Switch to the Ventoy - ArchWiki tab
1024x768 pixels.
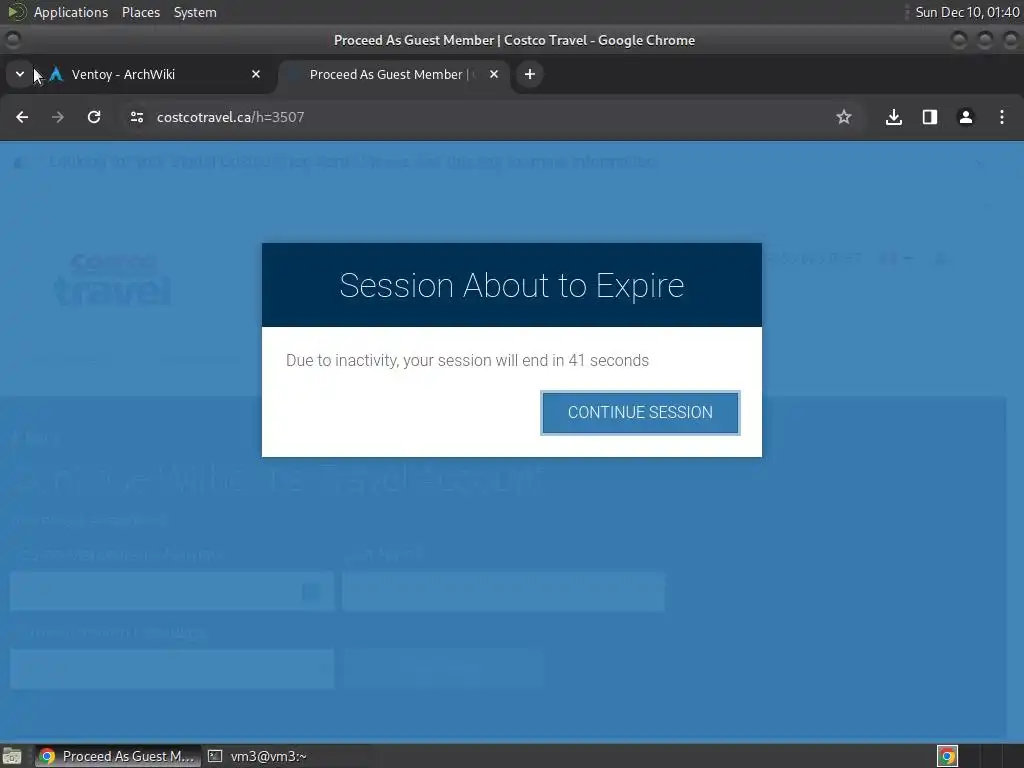(154, 74)
